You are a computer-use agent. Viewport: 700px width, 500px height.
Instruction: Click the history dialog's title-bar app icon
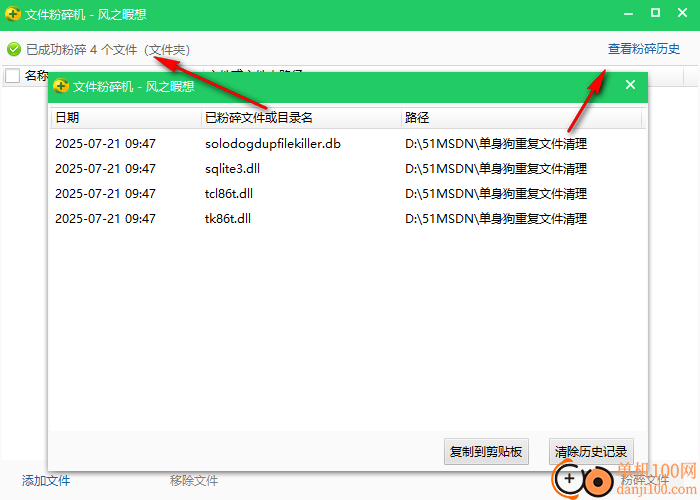61,86
